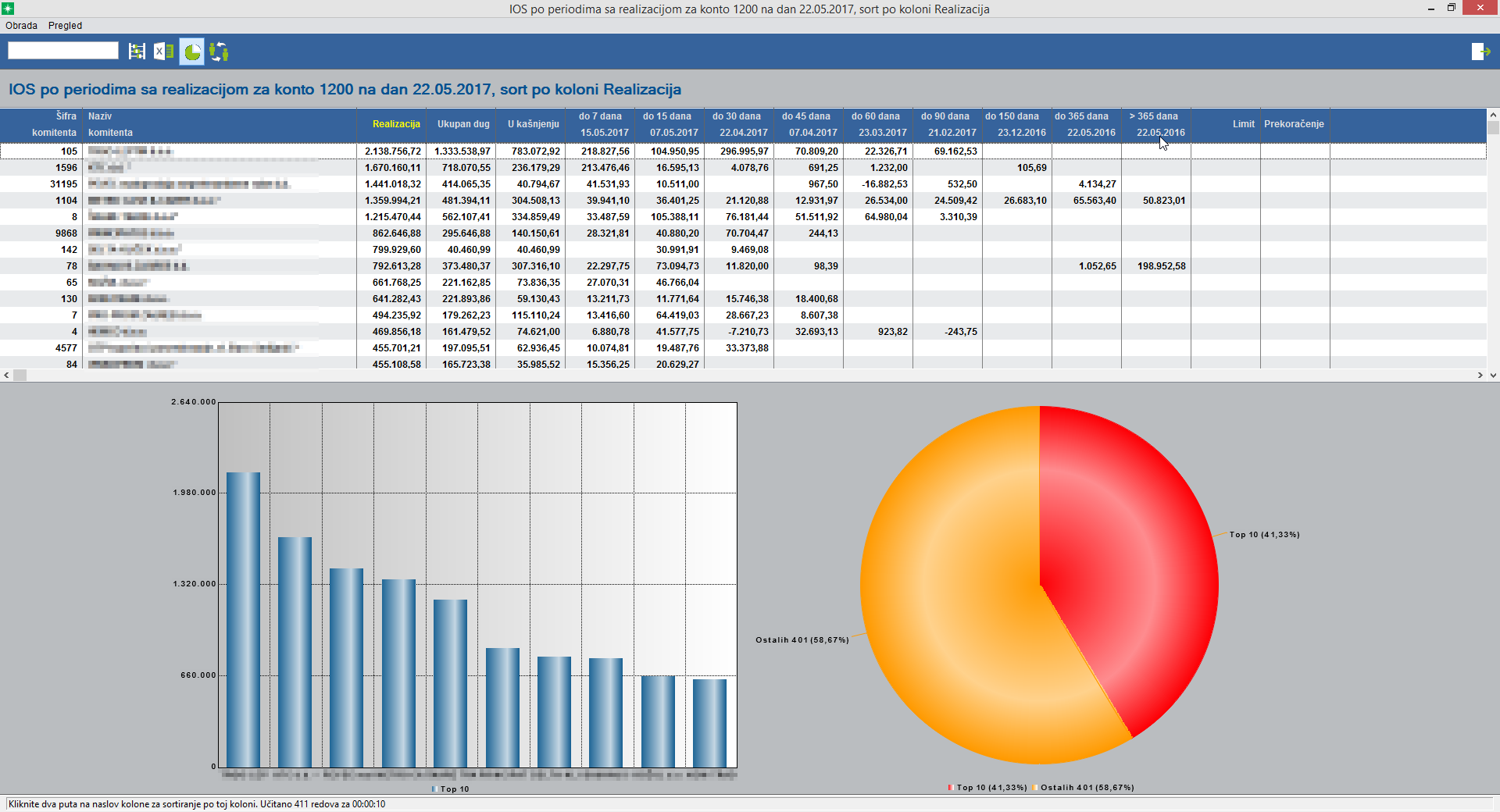Click the status bar message about sorting

coord(197,804)
